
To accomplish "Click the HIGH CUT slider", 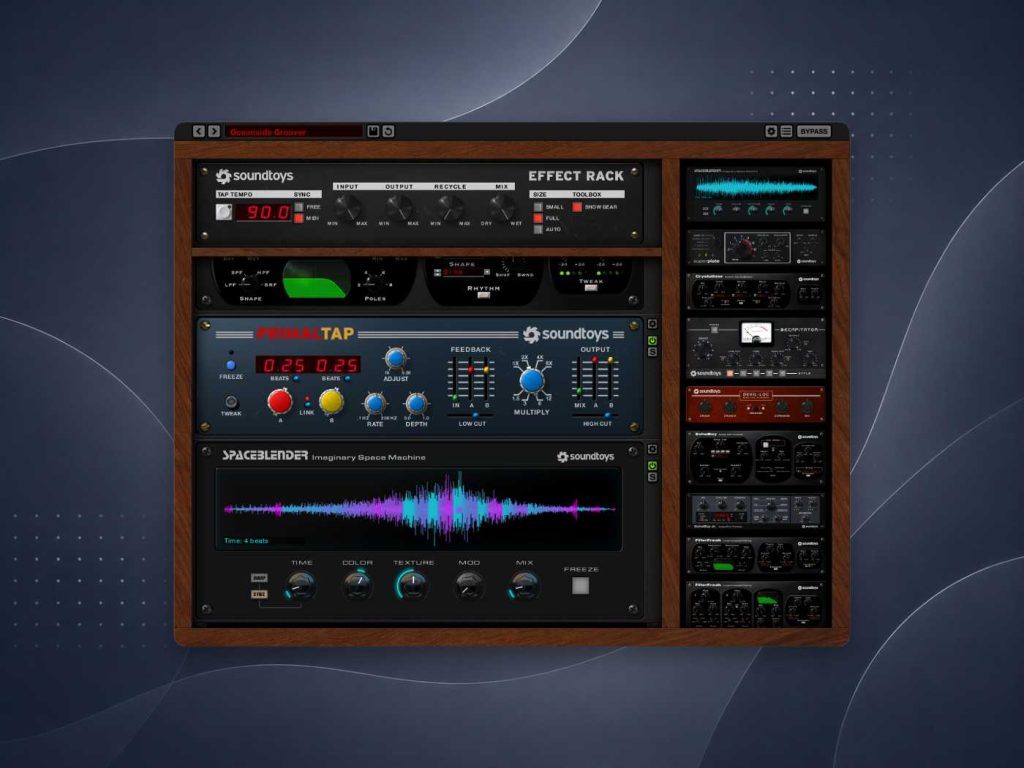I will 596,415.
